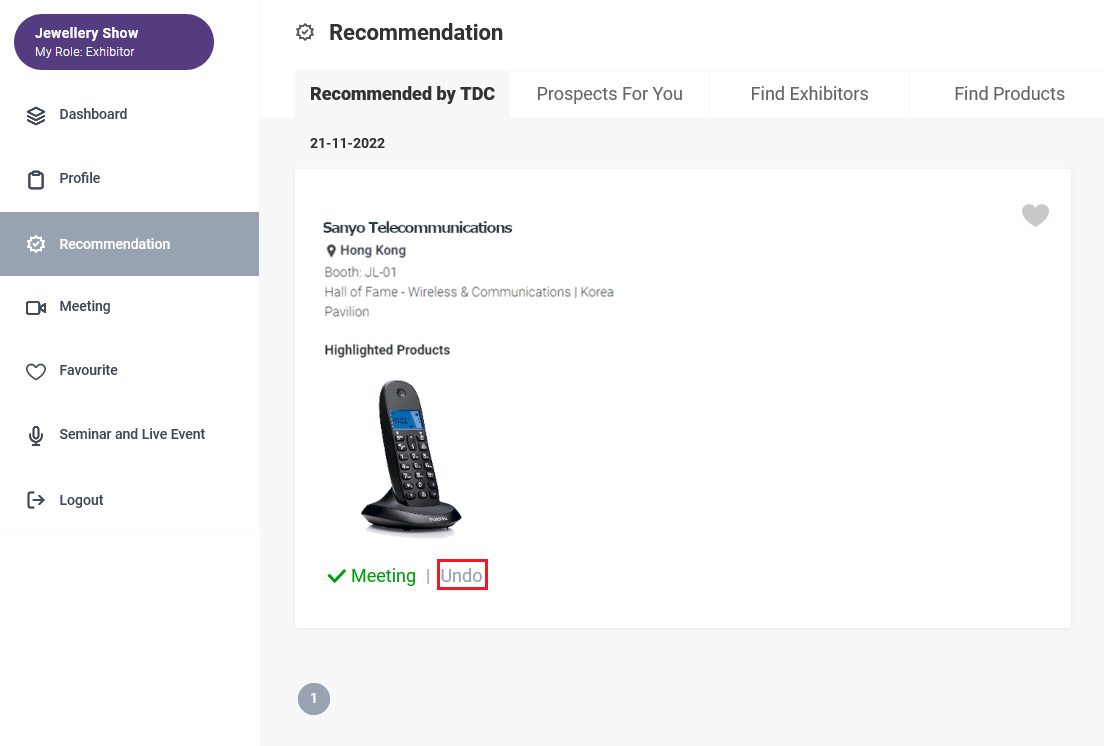Screen dimensions: 1104x746
Task: Go to page 1 in pagination
Action: tap(314, 699)
